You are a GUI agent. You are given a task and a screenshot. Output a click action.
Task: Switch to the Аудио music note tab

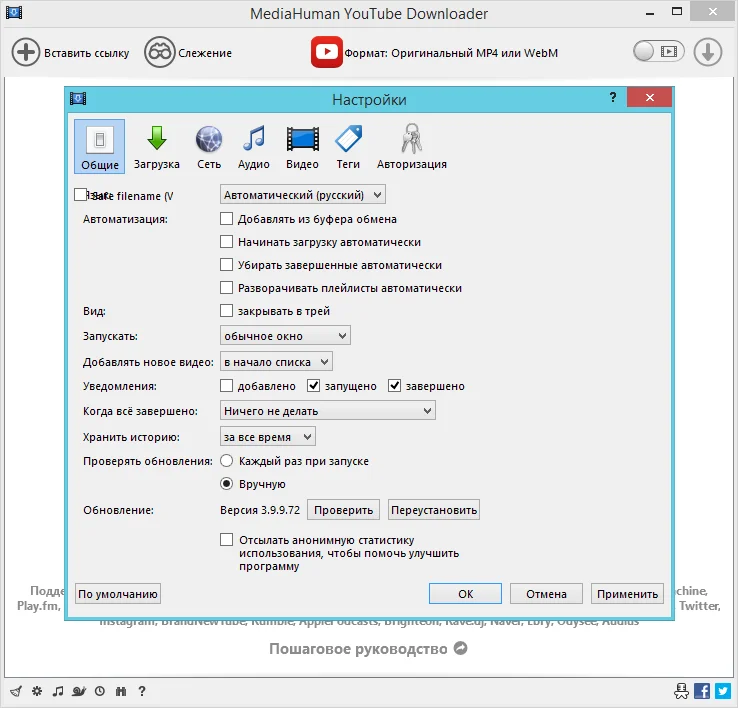pyautogui.click(x=254, y=147)
